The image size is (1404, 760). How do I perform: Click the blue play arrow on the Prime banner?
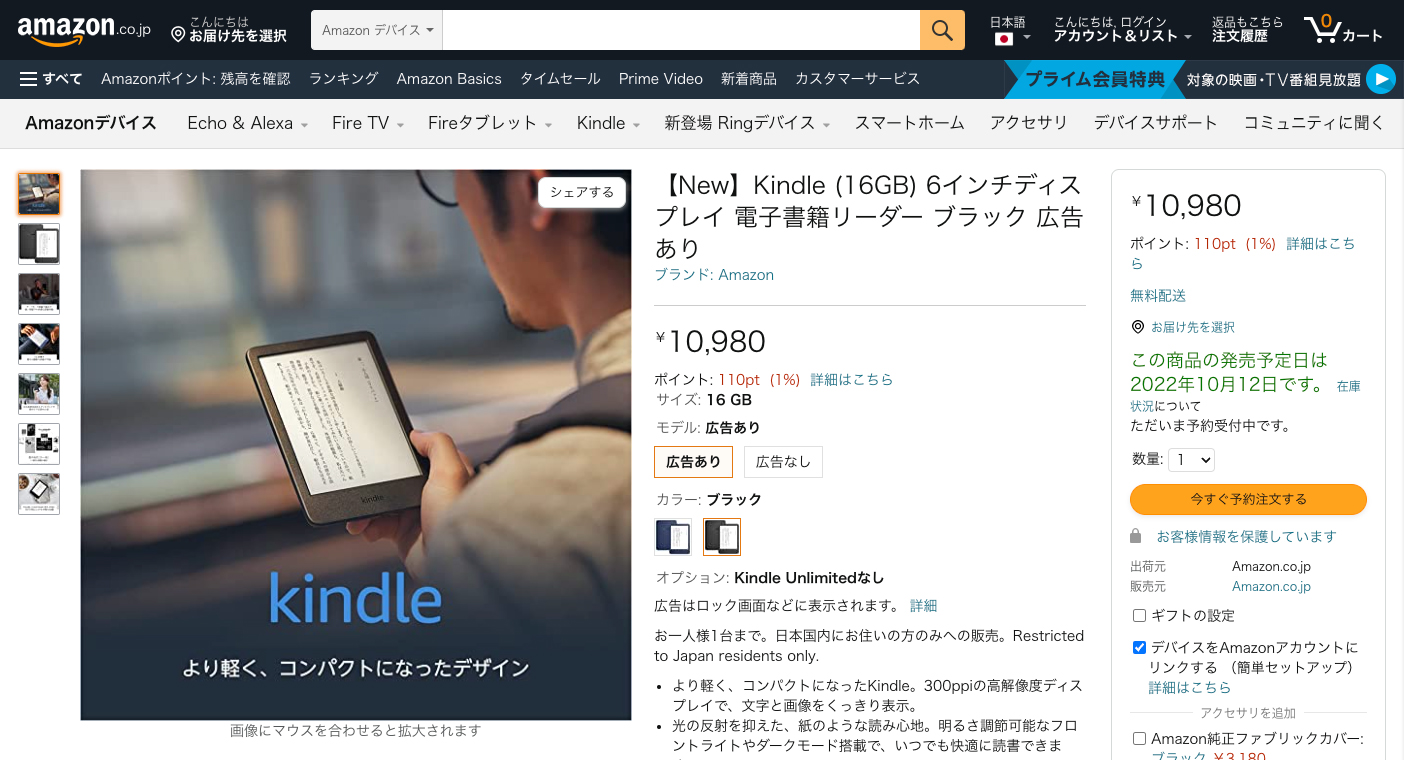tap(1380, 79)
